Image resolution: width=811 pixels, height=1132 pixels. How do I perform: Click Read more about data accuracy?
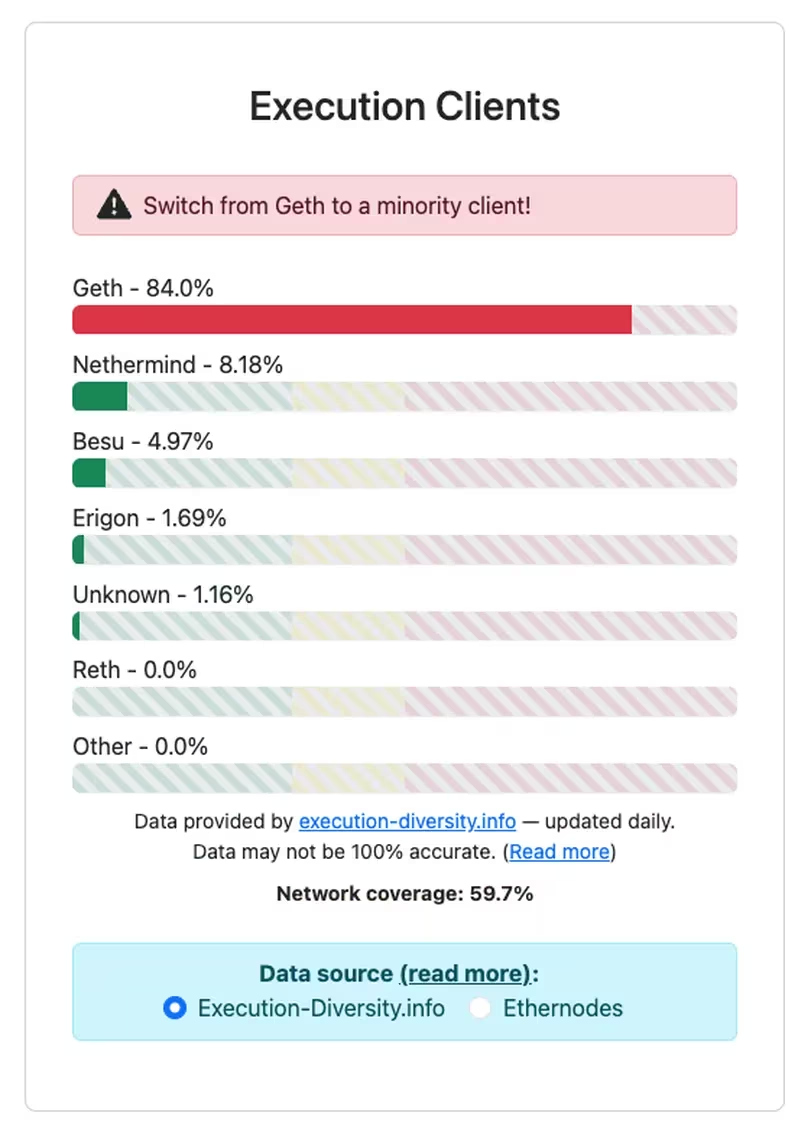pyautogui.click(x=559, y=852)
